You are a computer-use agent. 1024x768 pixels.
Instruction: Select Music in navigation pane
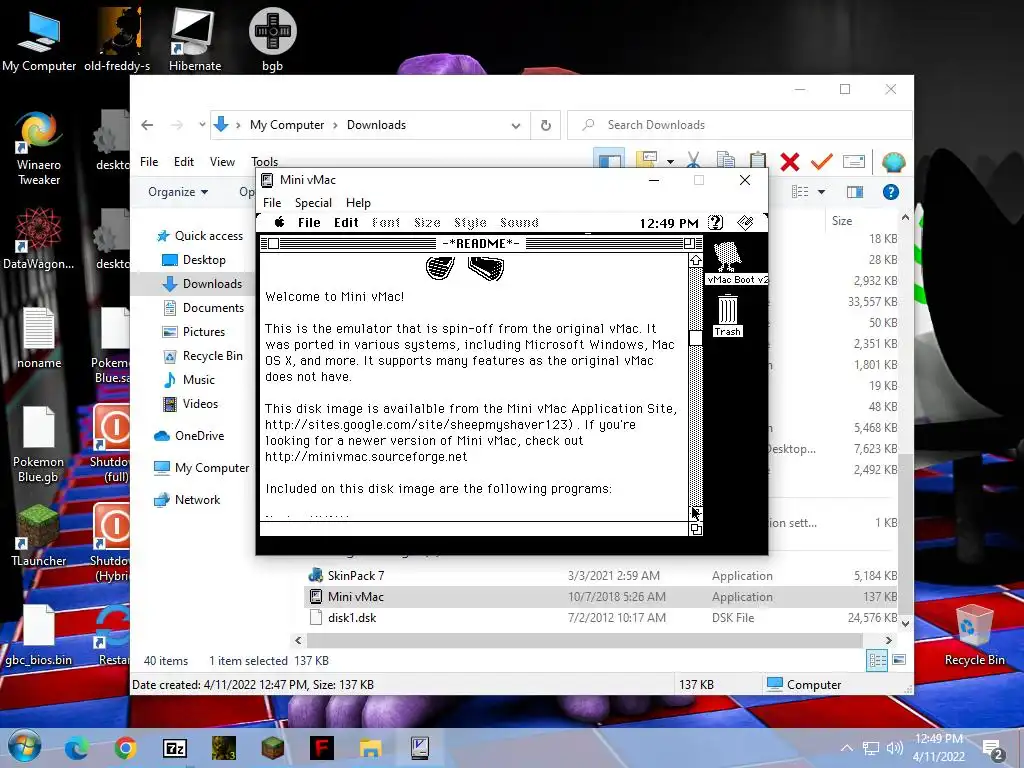point(189,379)
